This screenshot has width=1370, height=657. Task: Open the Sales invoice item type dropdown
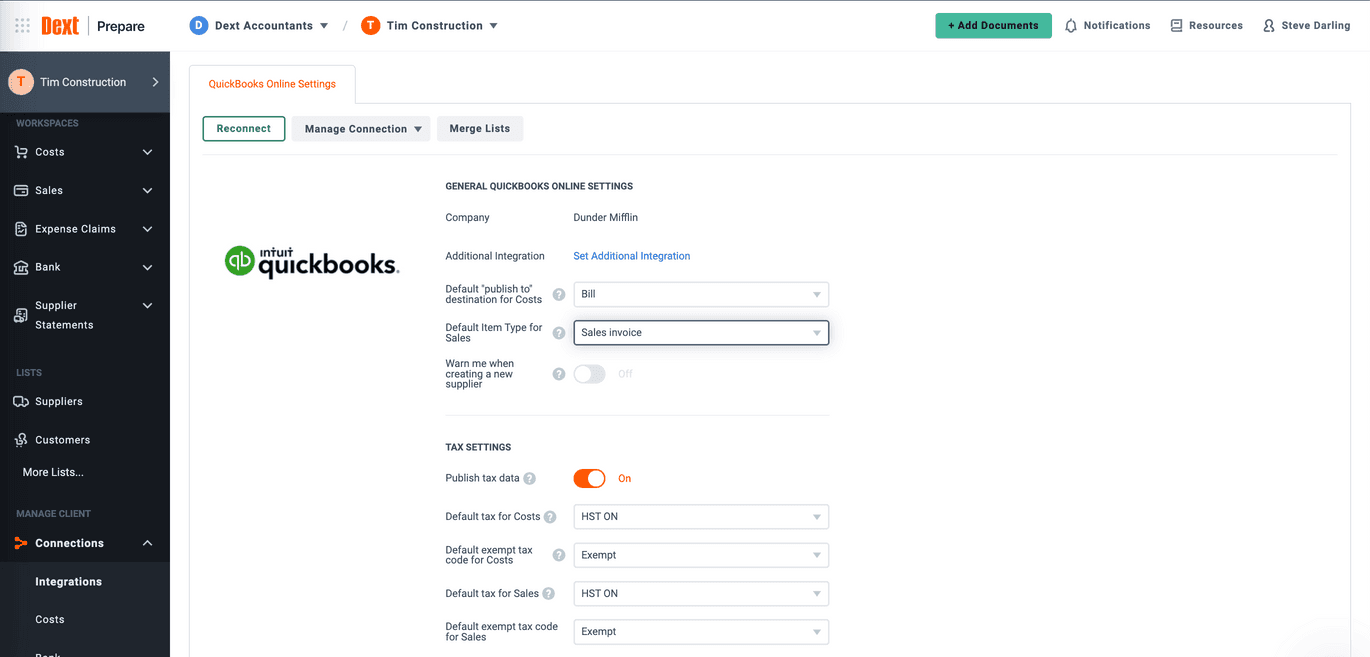click(701, 333)
